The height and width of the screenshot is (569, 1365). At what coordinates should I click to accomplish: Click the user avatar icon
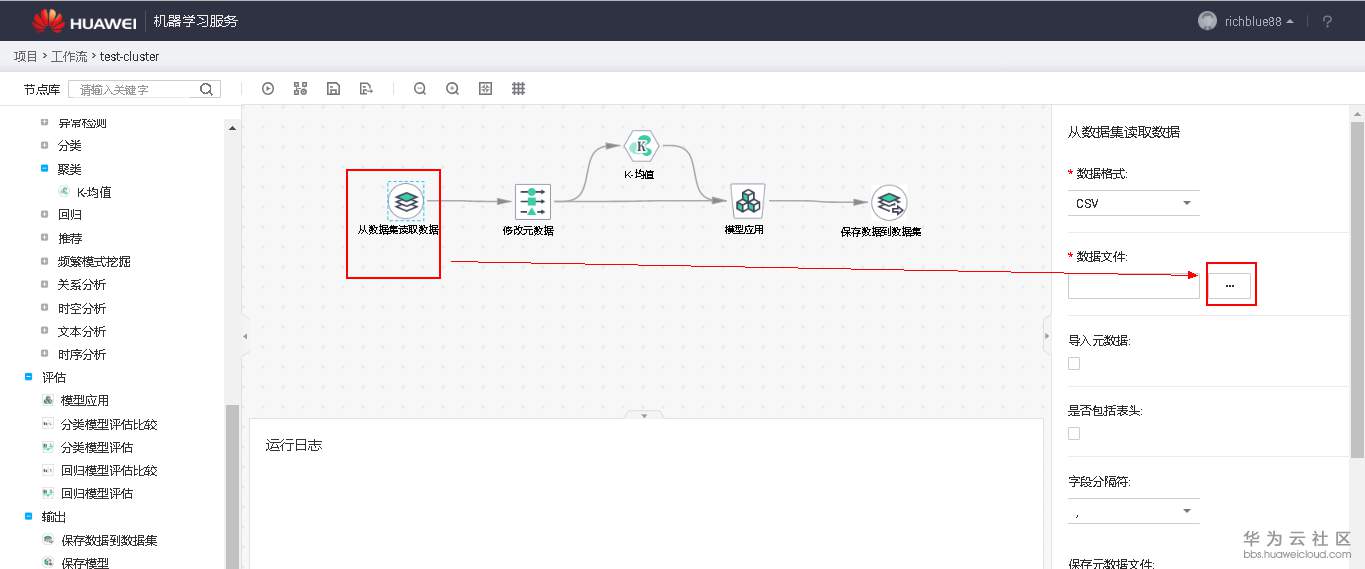coord(1208,21)
